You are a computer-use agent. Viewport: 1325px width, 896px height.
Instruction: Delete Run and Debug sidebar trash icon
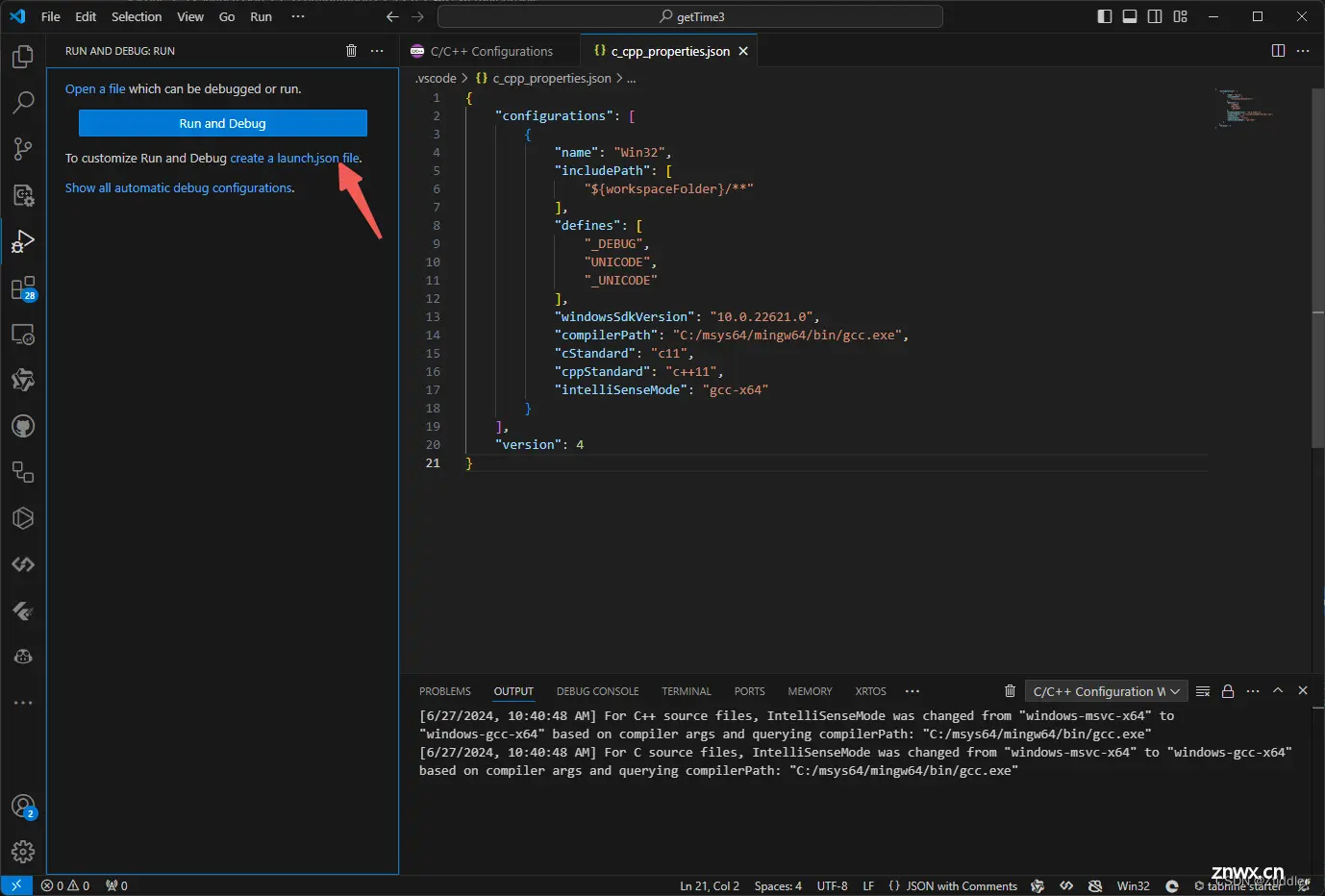351,51
